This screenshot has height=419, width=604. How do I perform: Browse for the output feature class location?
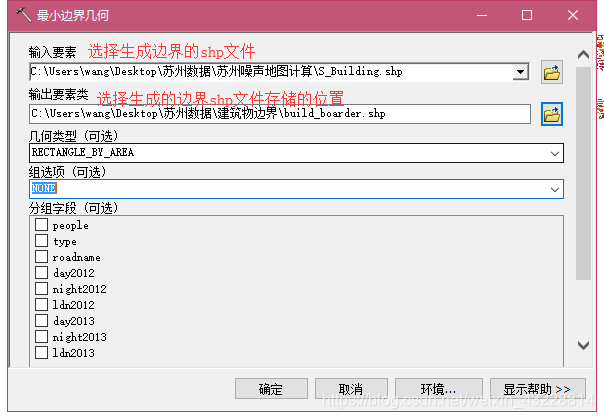(552, 114)
